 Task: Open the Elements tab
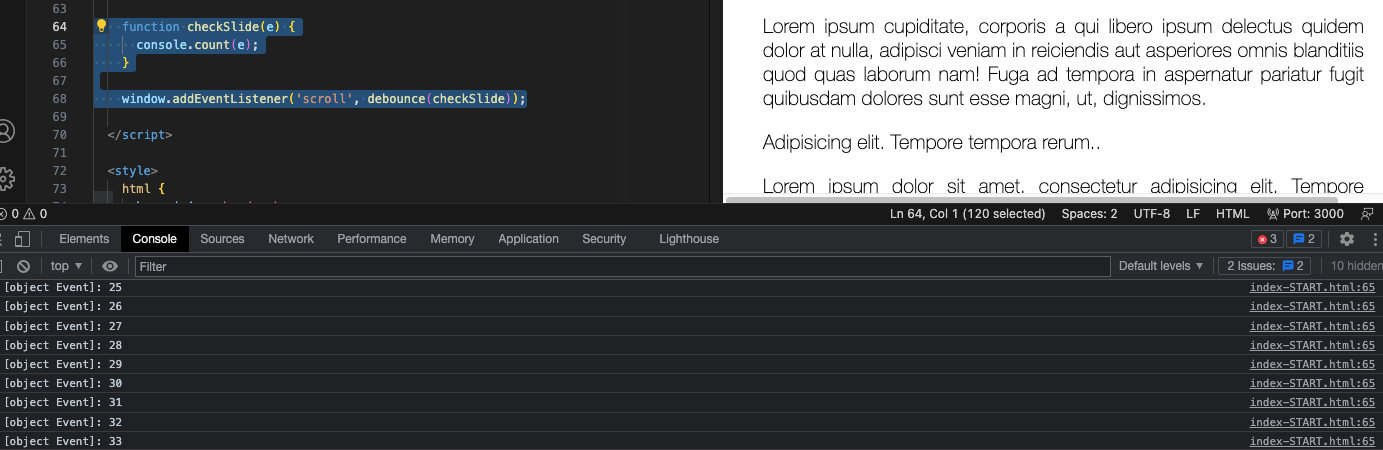tap(84, 239)
